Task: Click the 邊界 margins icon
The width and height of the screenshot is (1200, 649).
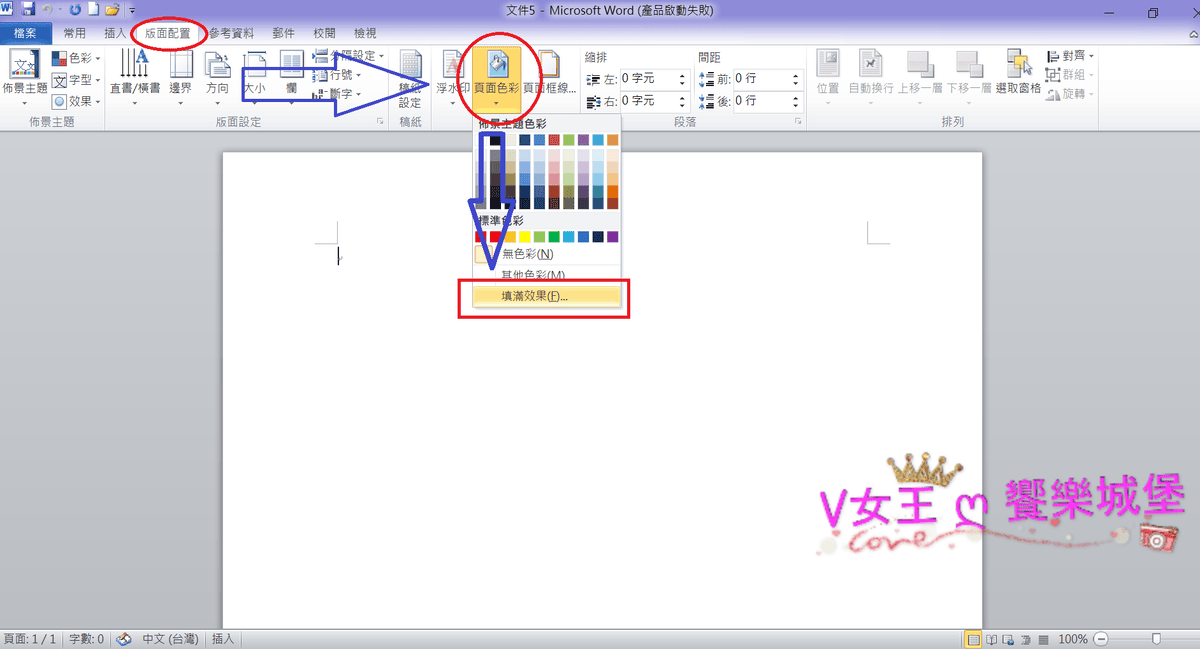Action: (180, 72)
